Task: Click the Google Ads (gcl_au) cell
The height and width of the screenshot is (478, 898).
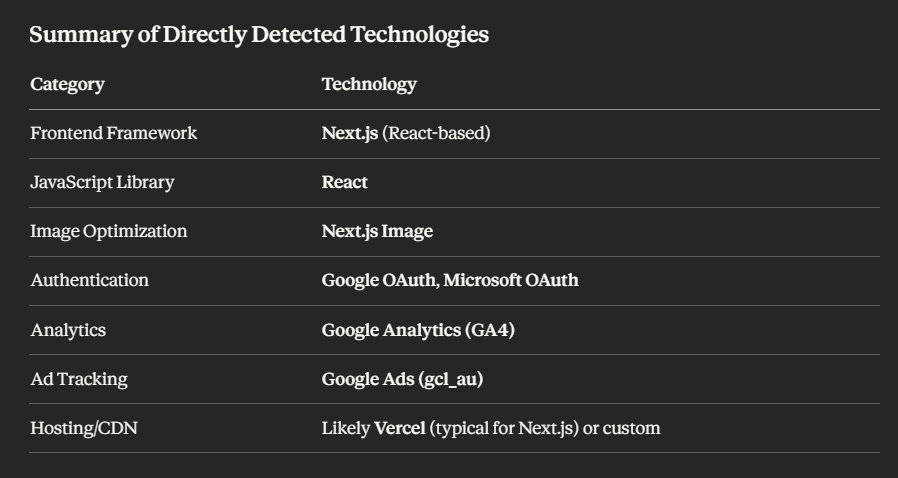Action: (x=402, y=379)
